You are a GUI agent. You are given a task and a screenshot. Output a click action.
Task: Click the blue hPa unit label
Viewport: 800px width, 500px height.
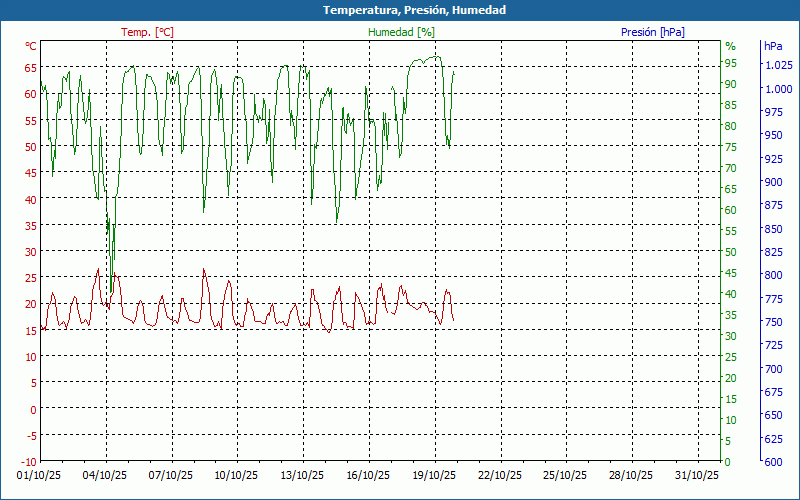pyautogui.click(x=772, y=46)
